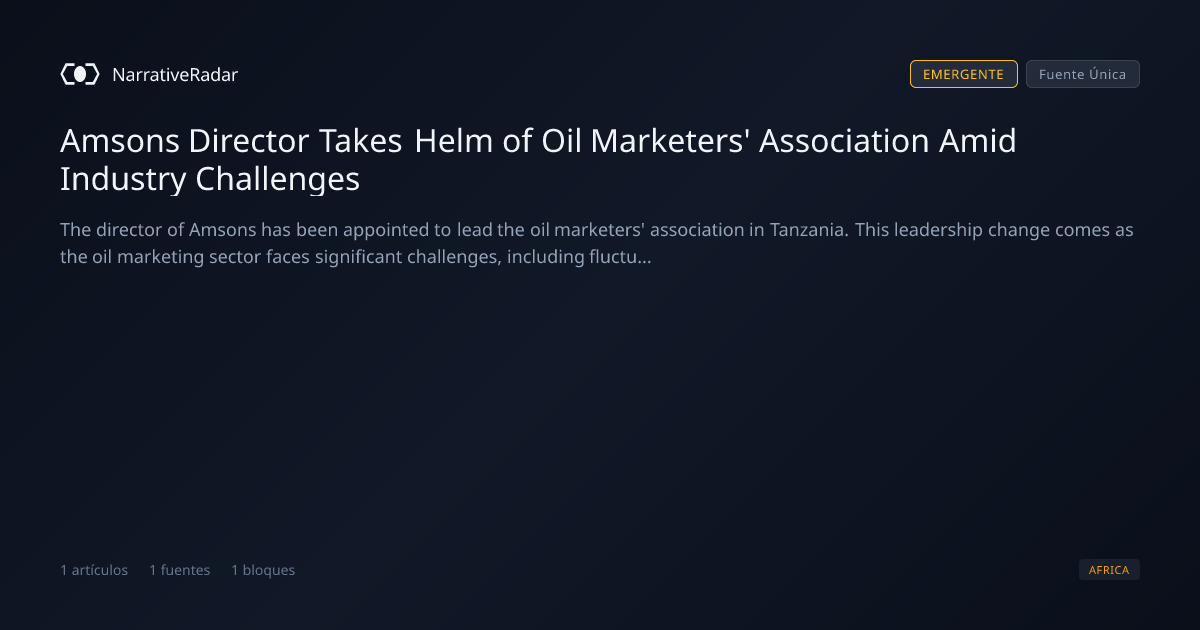Click the Fuente Única badge
The image size is (1200, 630).
point(1083,74)
